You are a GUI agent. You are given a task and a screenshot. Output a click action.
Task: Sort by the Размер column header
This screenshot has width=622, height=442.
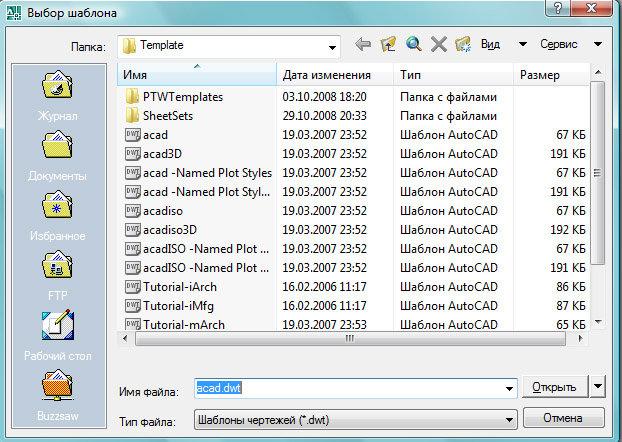[x=551, y=75]
